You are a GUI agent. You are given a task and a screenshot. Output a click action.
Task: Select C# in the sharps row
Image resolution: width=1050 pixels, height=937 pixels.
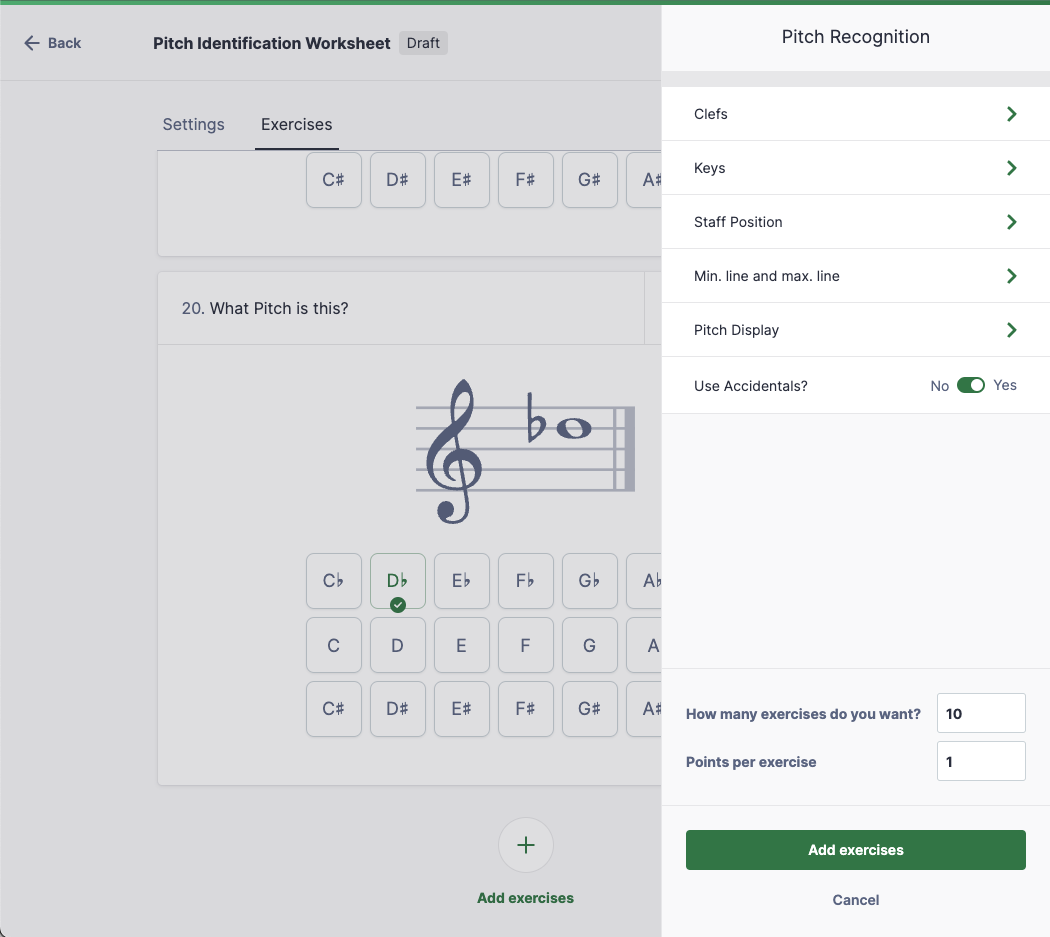pyautogui.click(x=333, y=708)
